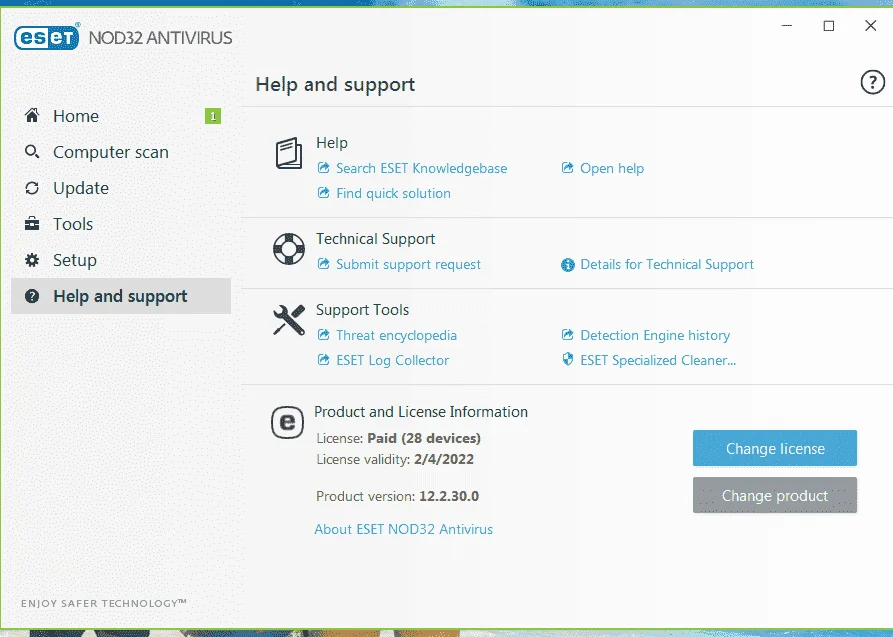This screenshot has height=637, width=893.
Task: Click the Open help link
Action: (x=612, y=168)
